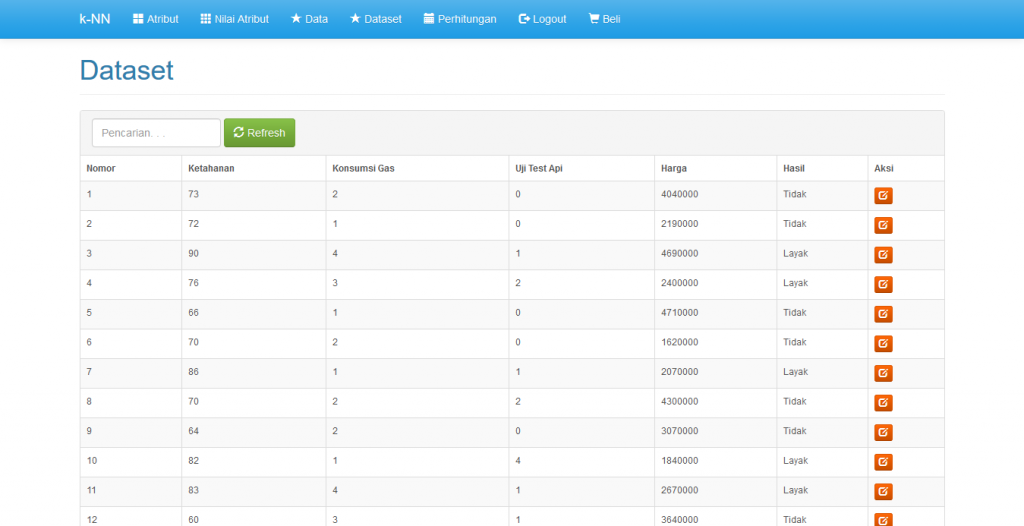Click the Dataset page heading
Screen dimensions: 1024x526
pyautogui.click(x=127, y=71)
